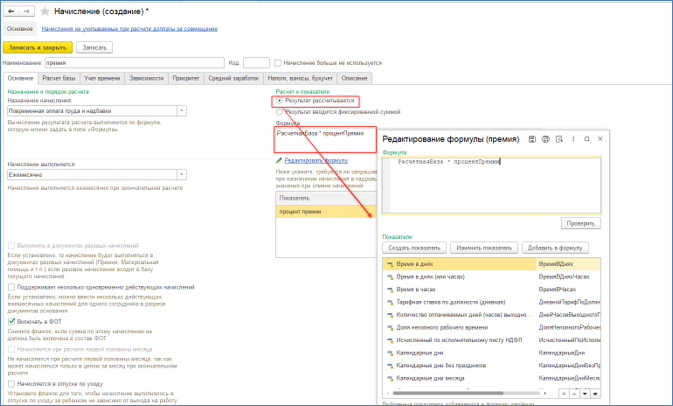This screenshot has width=673, height=406.
Task: Click the print icon in formula editor header
Action: point(546,139)
